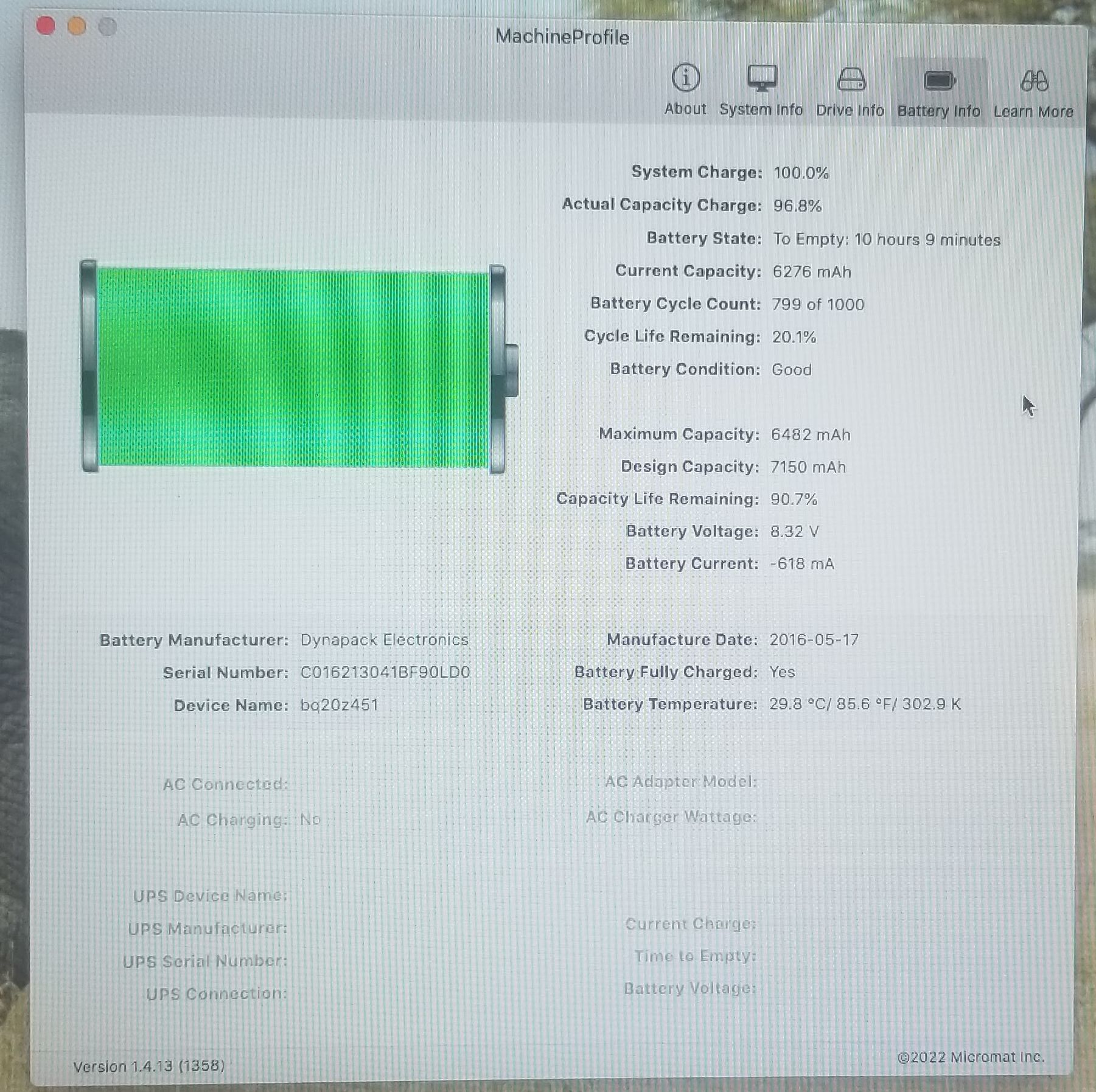The width and height of the screenshot is (1096, 1092).
Task: Click the Micromat Inc. copyright text
Action: point(971,1057)
